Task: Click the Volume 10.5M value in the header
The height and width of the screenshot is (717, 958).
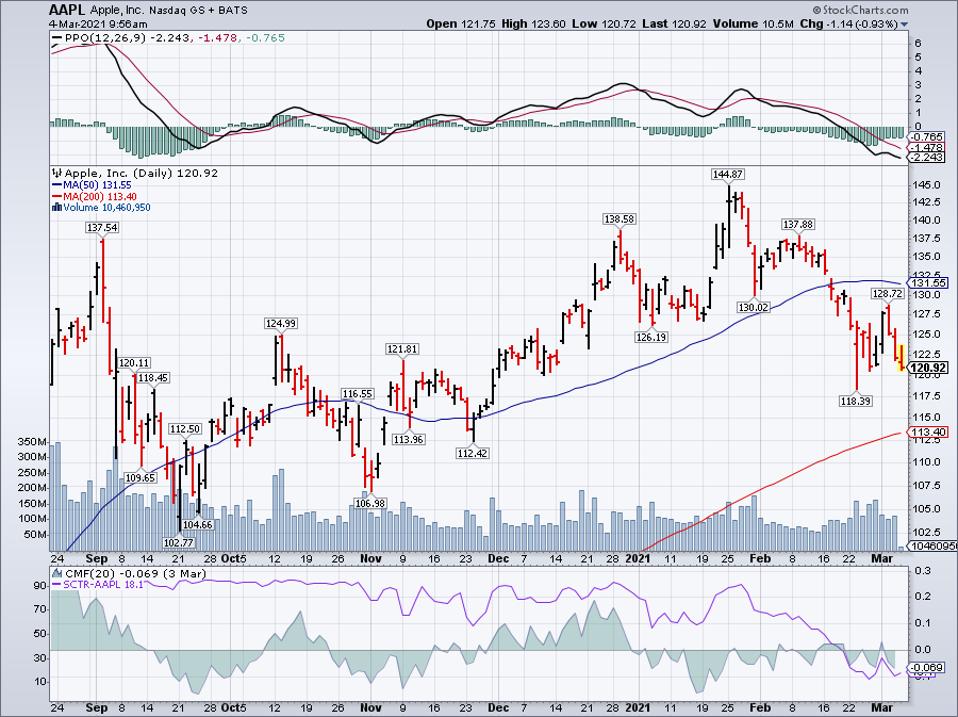Action: (753, 24)
